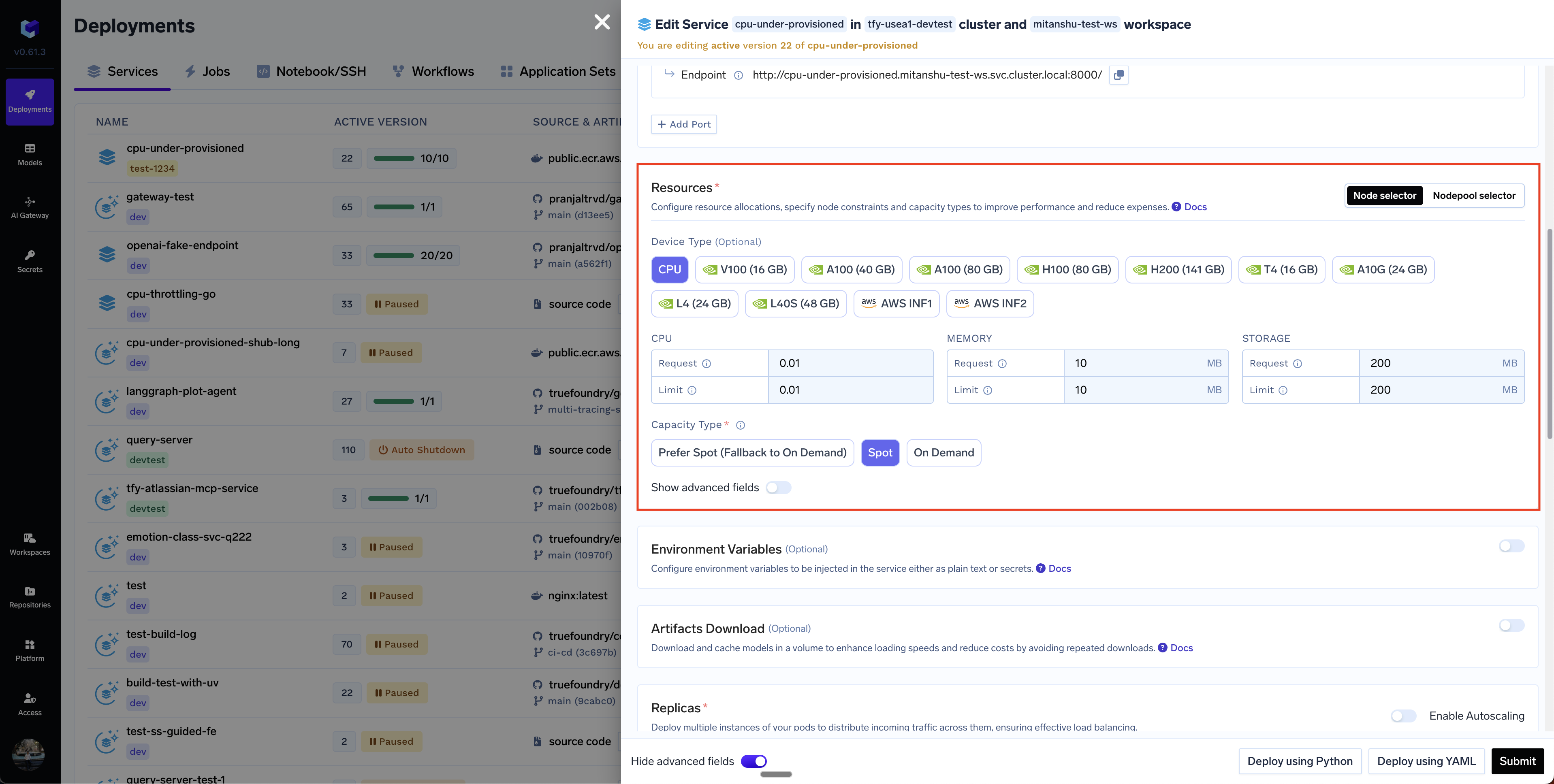Select A100 (40 GB) device type
Viewport: 1554px width, 784px height.
pyautogui.click(x=851, y=270)
